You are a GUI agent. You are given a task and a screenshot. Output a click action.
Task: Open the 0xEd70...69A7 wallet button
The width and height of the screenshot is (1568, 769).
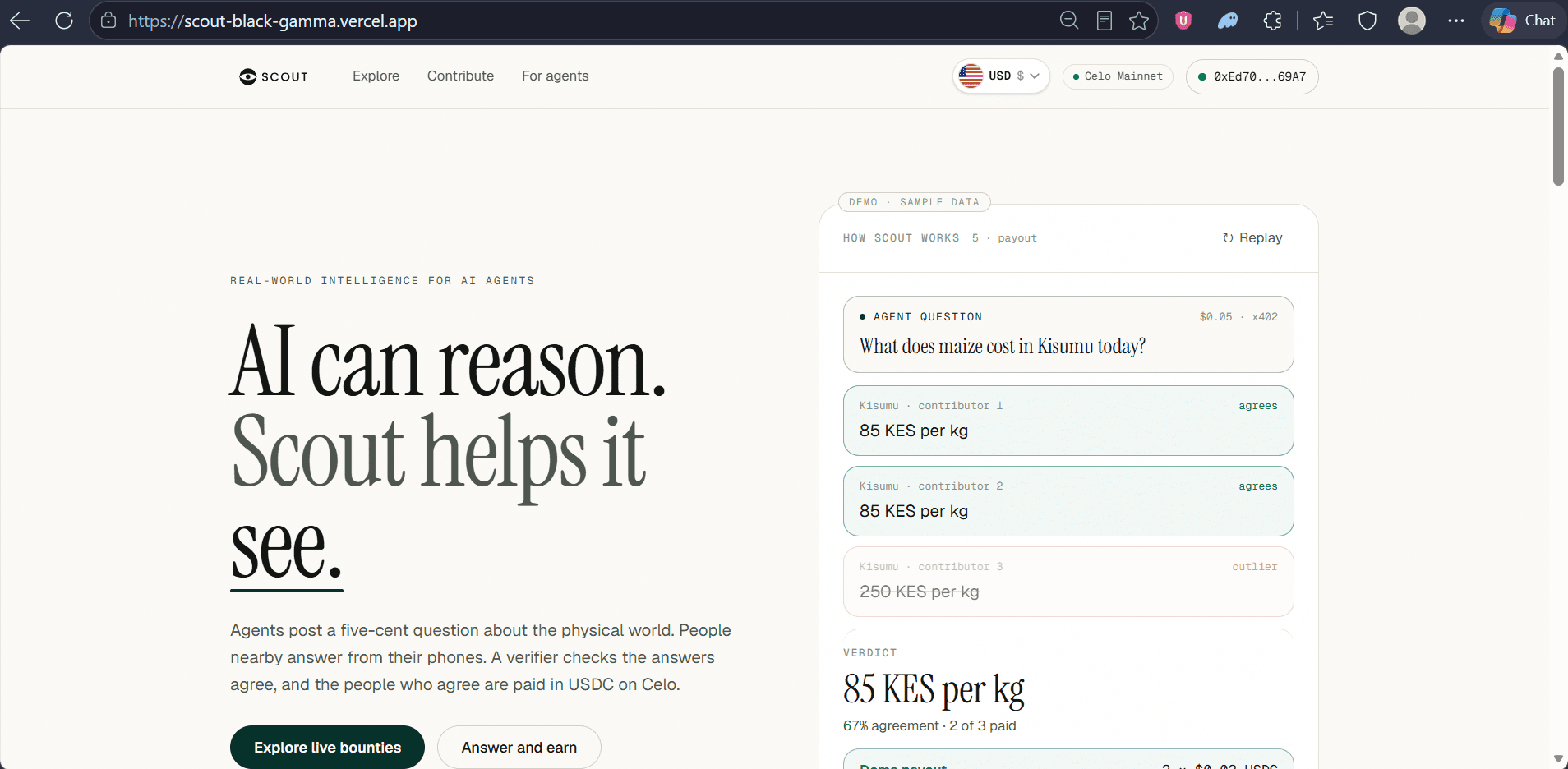(x=1252, y=76)
